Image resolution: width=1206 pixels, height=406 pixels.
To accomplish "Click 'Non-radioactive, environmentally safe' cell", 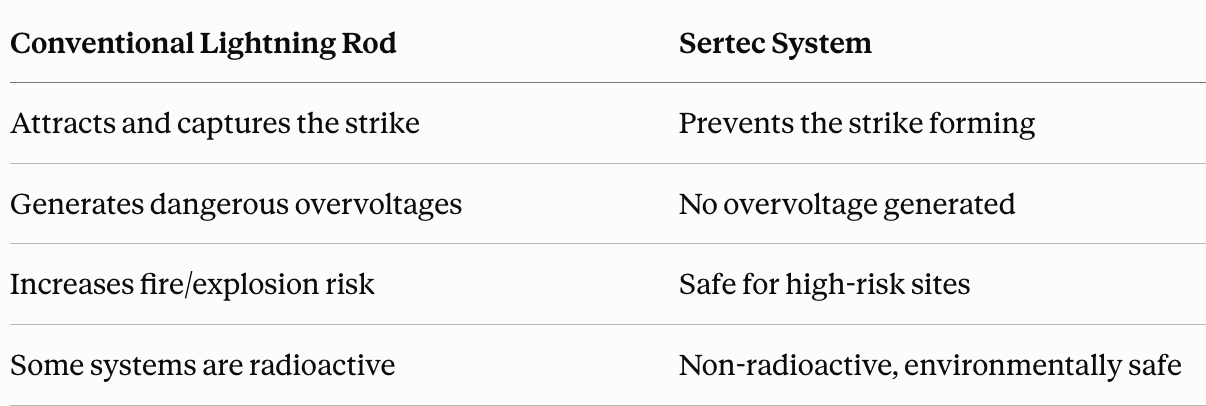I will pyautogui.click(x=930, y=365).
